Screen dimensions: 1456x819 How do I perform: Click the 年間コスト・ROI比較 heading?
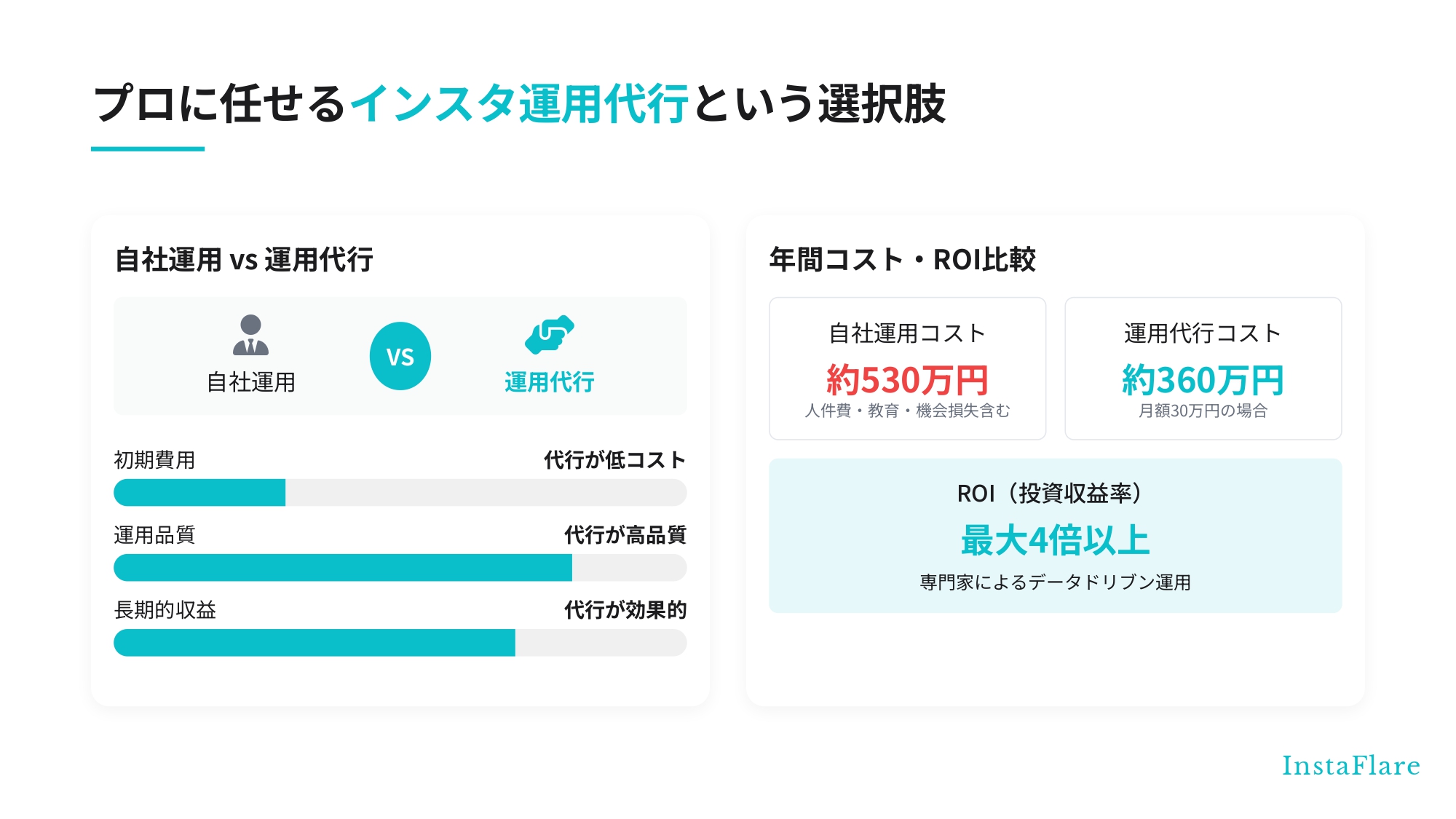tap(903, 259)
